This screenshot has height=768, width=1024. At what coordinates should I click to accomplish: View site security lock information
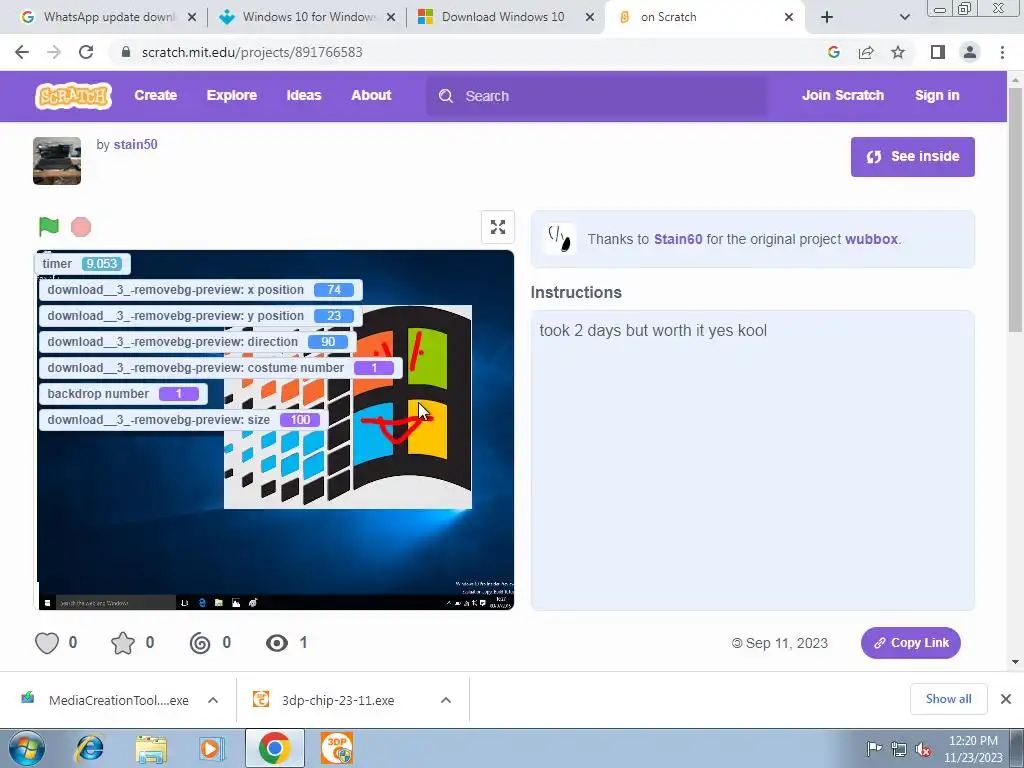126,52
